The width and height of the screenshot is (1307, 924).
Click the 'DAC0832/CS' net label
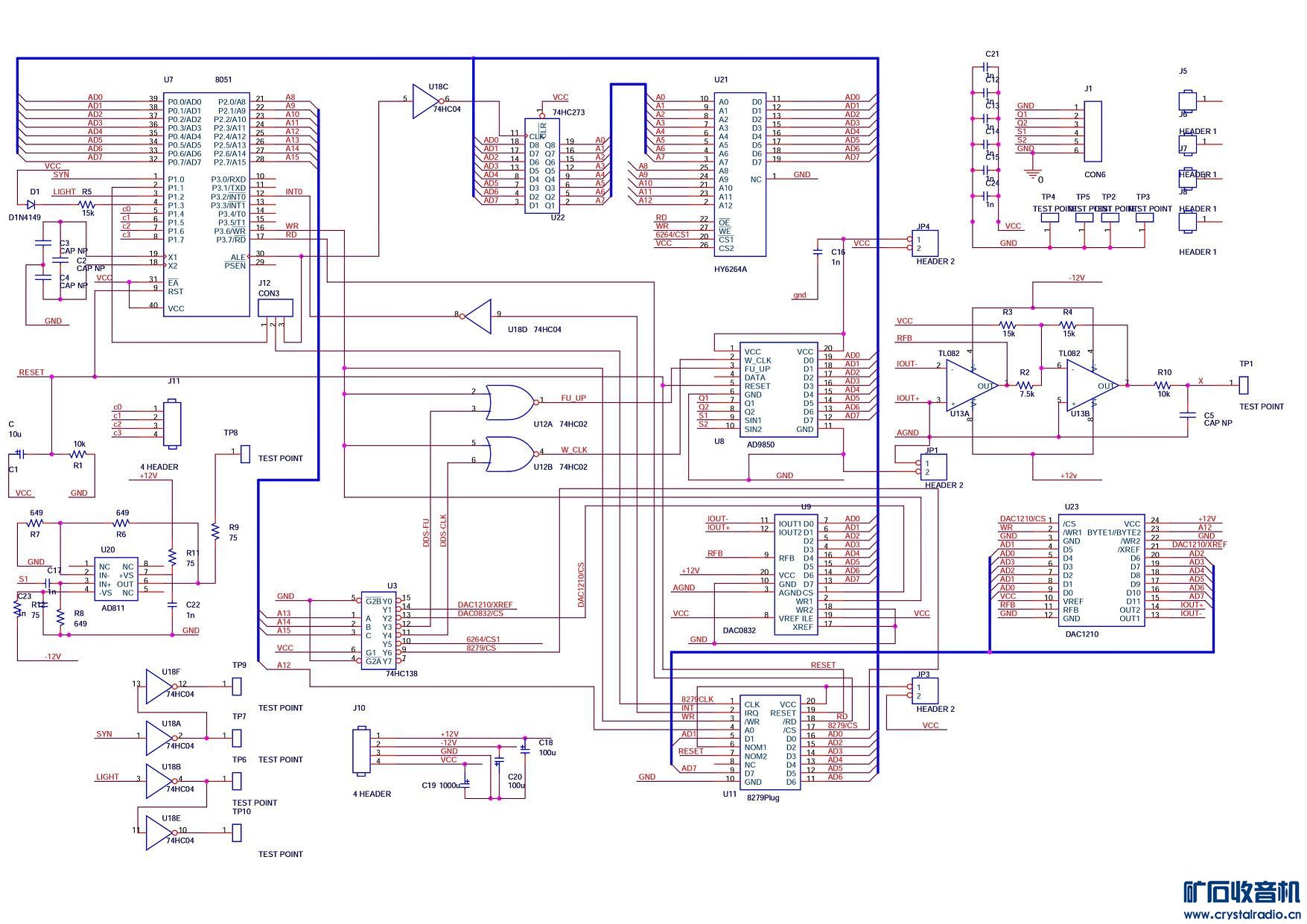click(x=480, y=614)
